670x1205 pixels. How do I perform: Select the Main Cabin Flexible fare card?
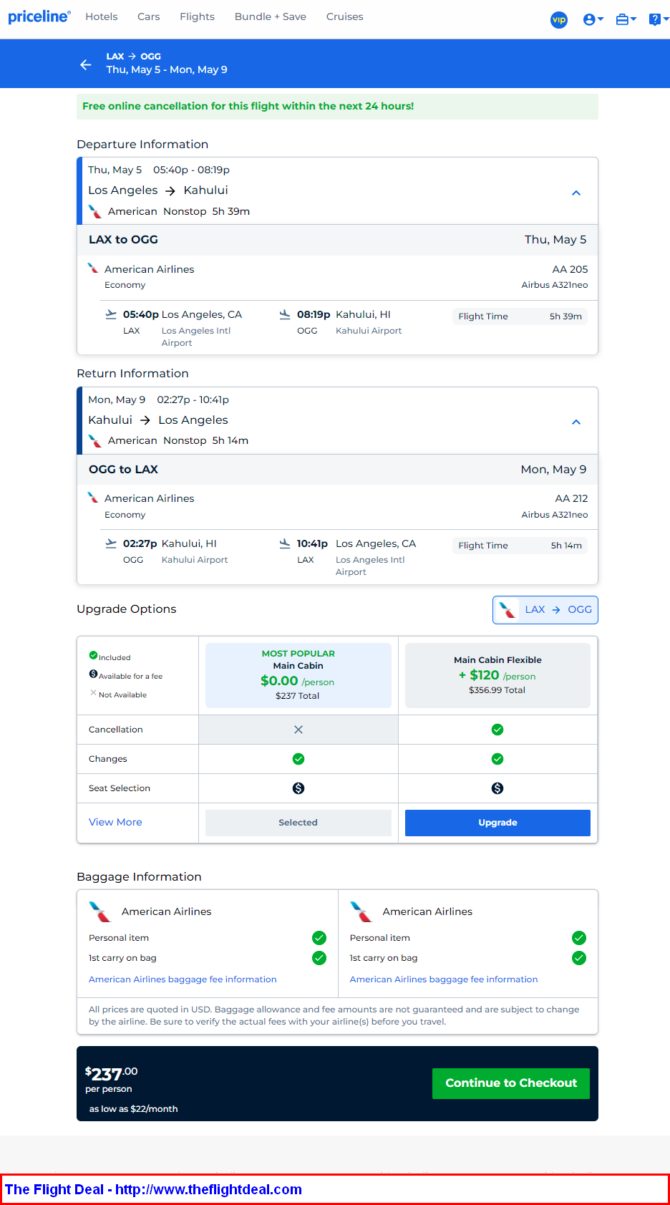tap(497, 675)
